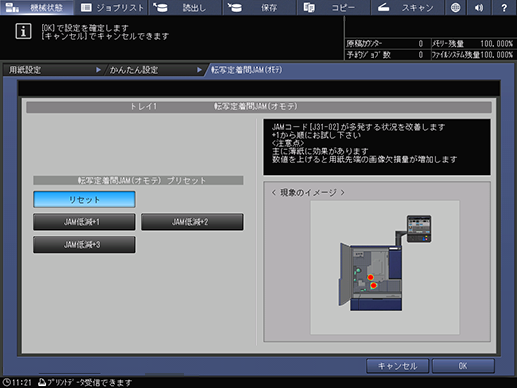Click the information icon beside the OK message

[x=23, y=31]
